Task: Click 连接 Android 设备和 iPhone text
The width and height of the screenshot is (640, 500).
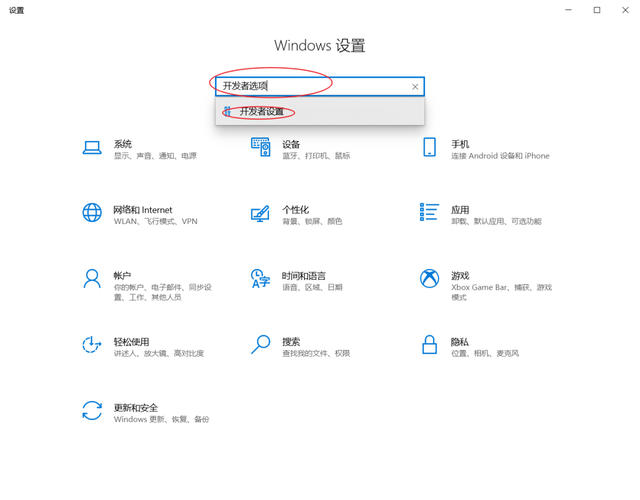Action: click(x=500, y=156)
